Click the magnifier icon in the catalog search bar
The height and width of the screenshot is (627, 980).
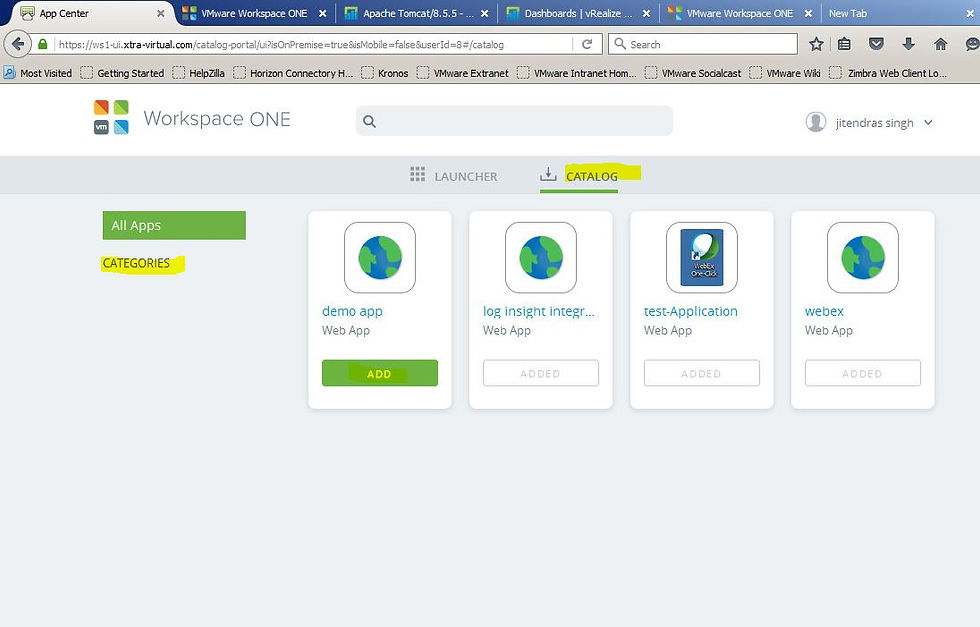click(x=369, y=121)
